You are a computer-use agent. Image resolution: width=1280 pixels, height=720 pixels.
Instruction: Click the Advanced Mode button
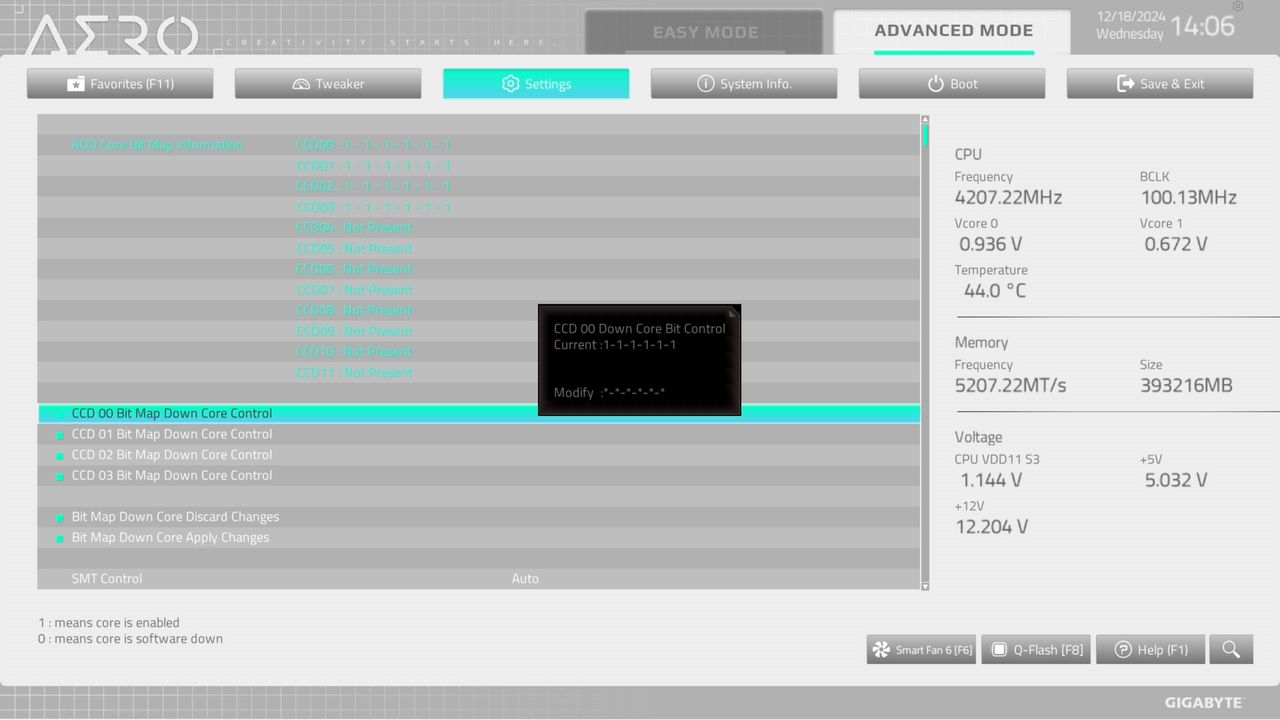point(953,31)
